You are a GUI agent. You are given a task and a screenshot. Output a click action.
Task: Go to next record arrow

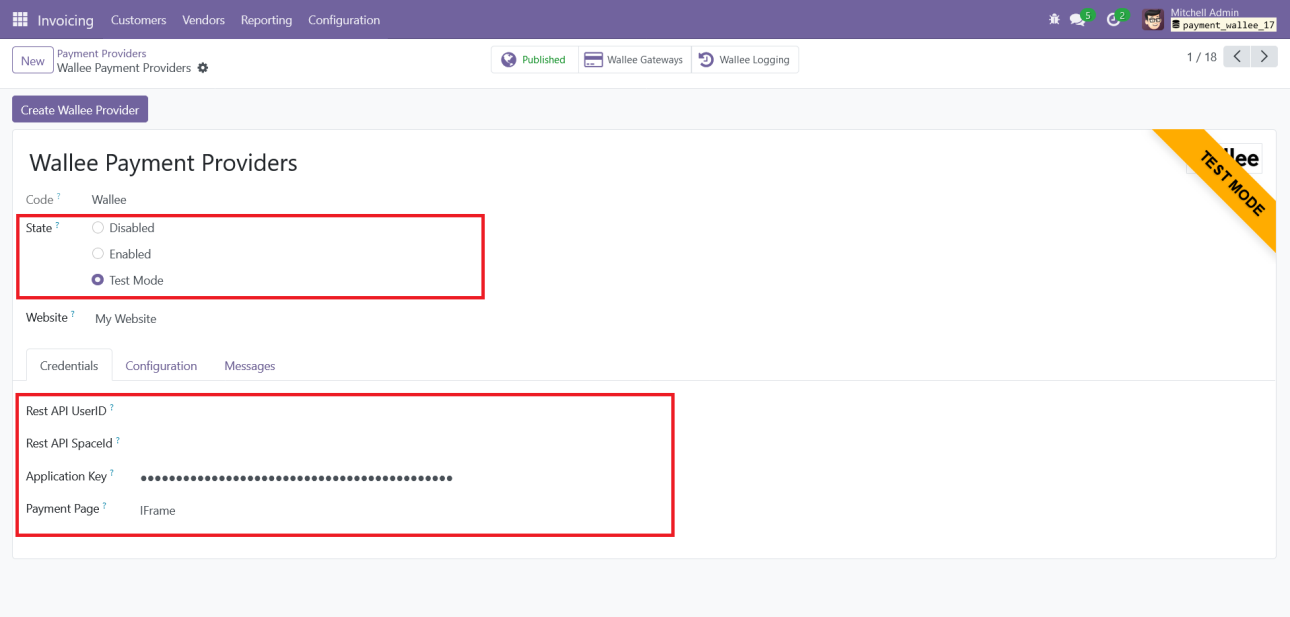pos(1265,57)
